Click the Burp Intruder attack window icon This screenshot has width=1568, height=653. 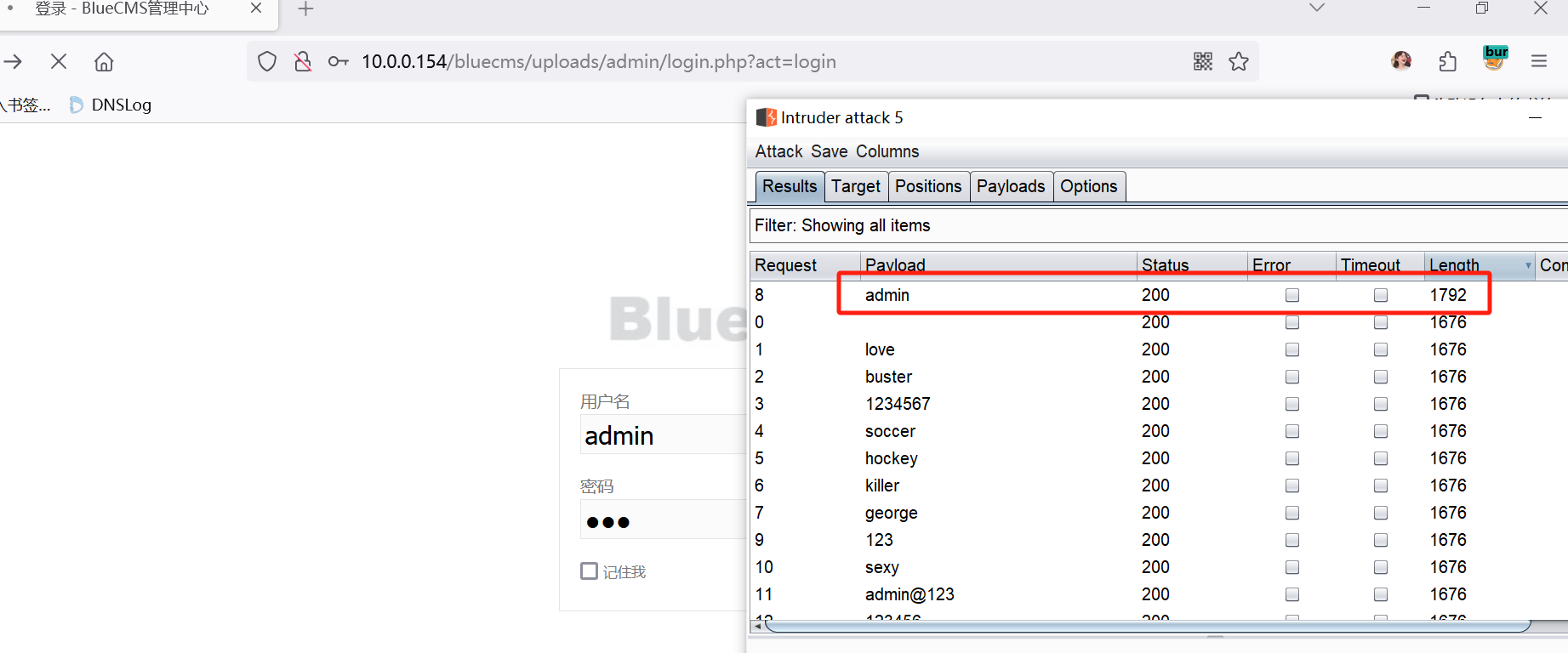point(766,117)
